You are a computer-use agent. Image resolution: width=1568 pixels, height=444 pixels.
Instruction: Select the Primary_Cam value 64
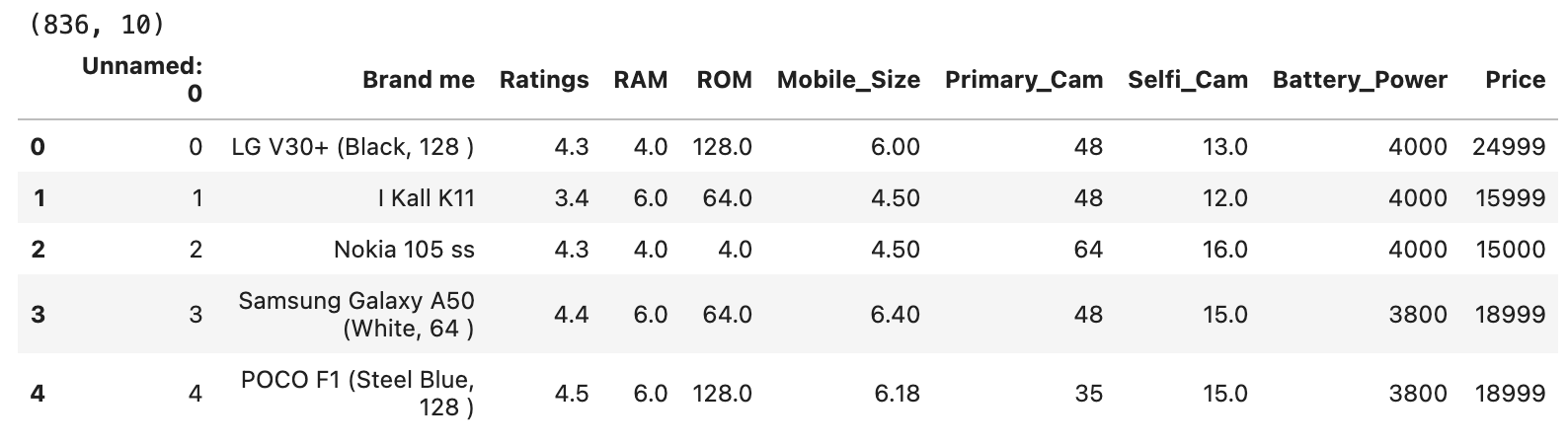pos(1087,250)
